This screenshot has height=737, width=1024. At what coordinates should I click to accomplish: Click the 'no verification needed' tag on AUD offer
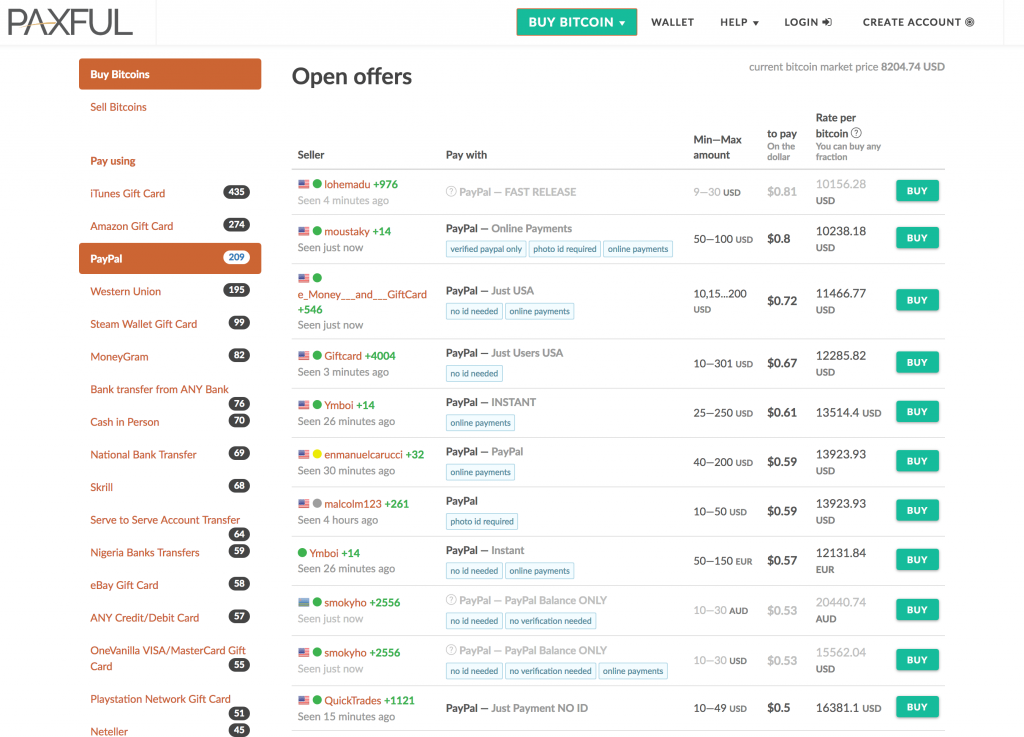click(550, 621)
